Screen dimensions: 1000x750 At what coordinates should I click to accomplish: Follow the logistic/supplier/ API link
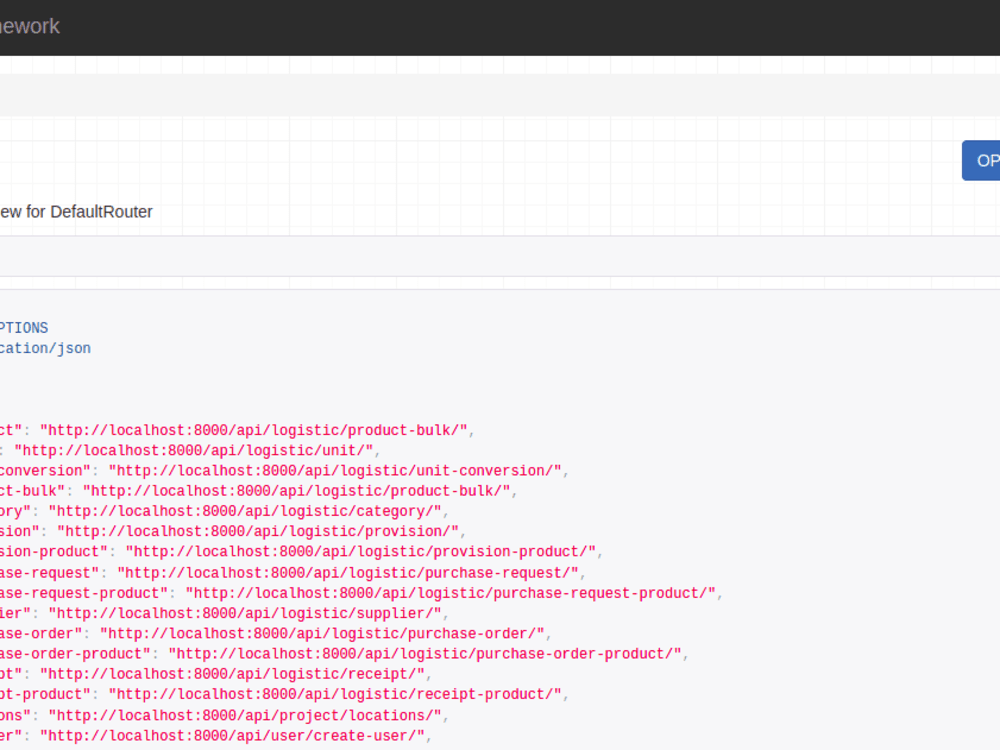(x=245, y=614)
